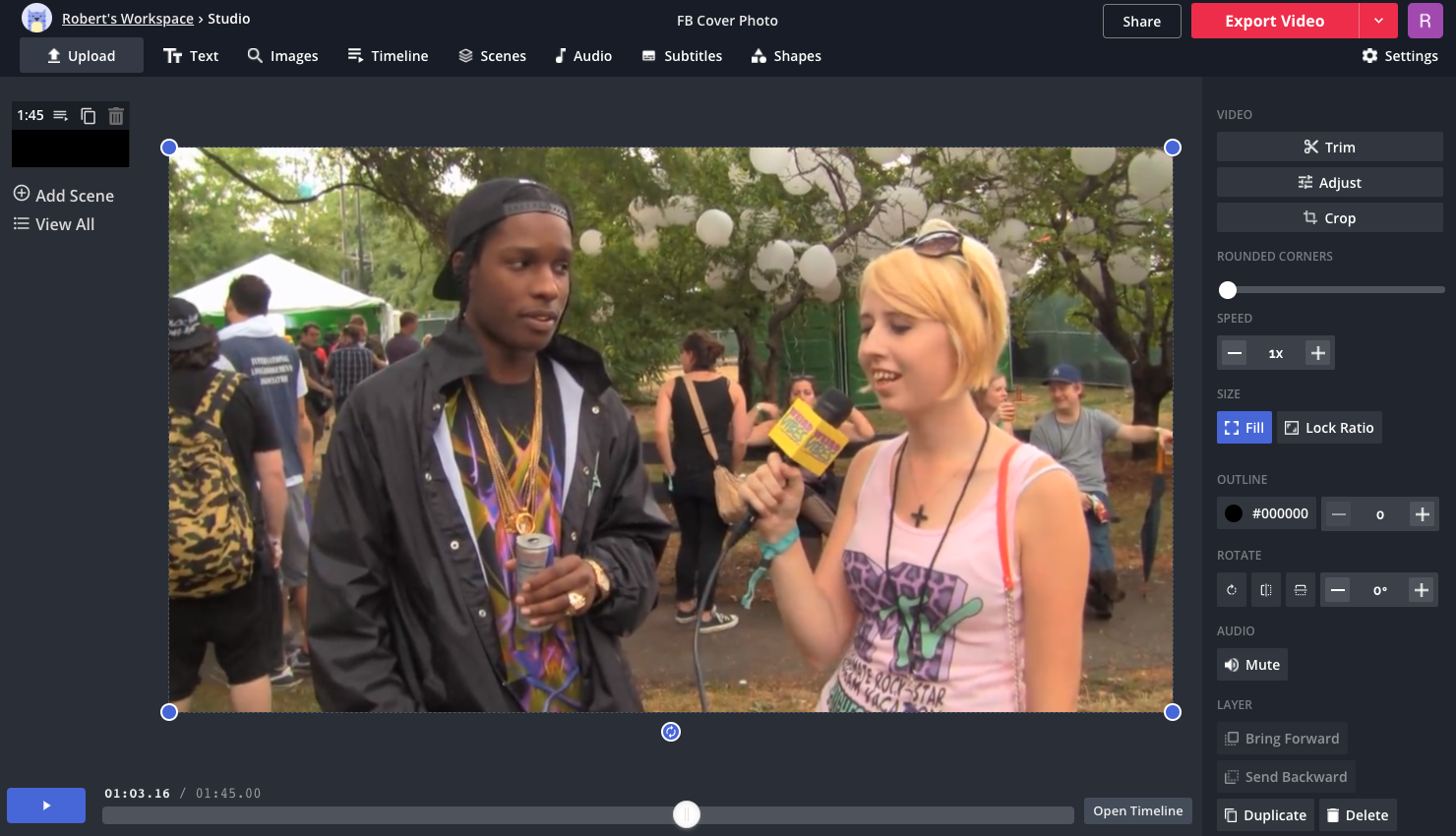The width and height of the screenshot is (1456, 836).
Task: Toggle the Lock Ratio option
Action: pyautogui.click(x=1329, y=428)
